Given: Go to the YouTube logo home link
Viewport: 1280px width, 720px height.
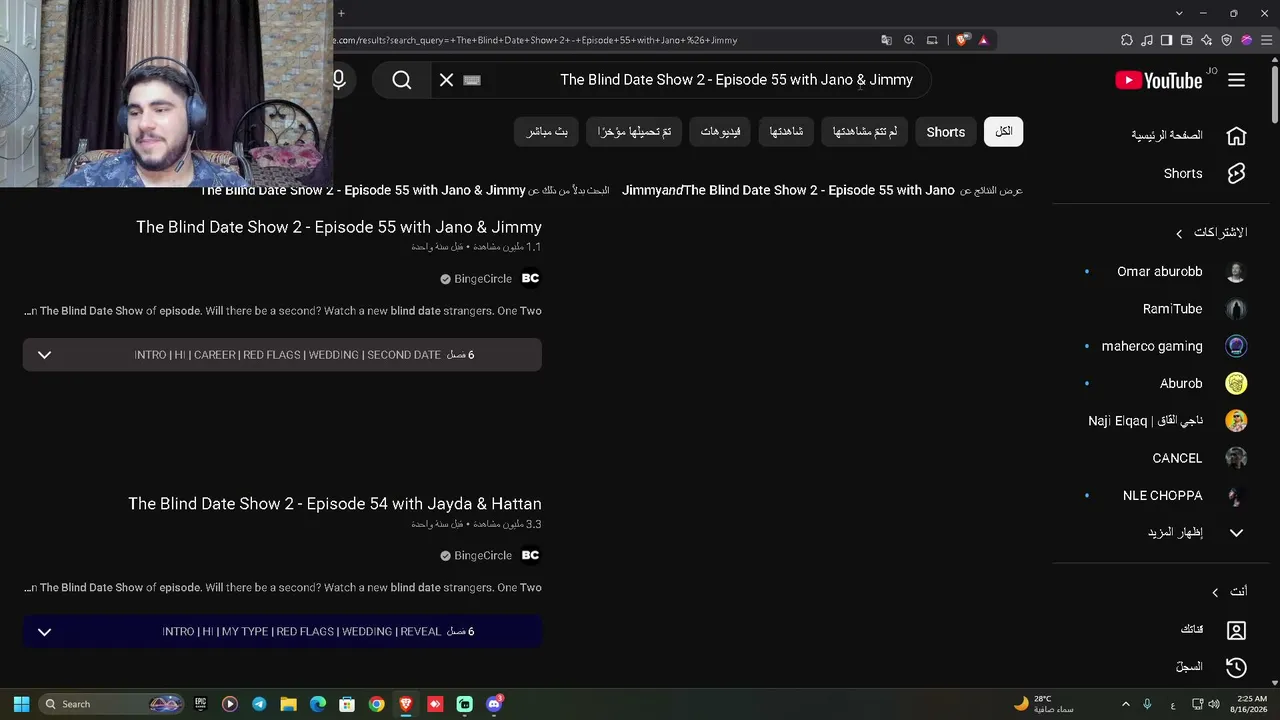Looking at the screenshot, I should point(1159,80).
